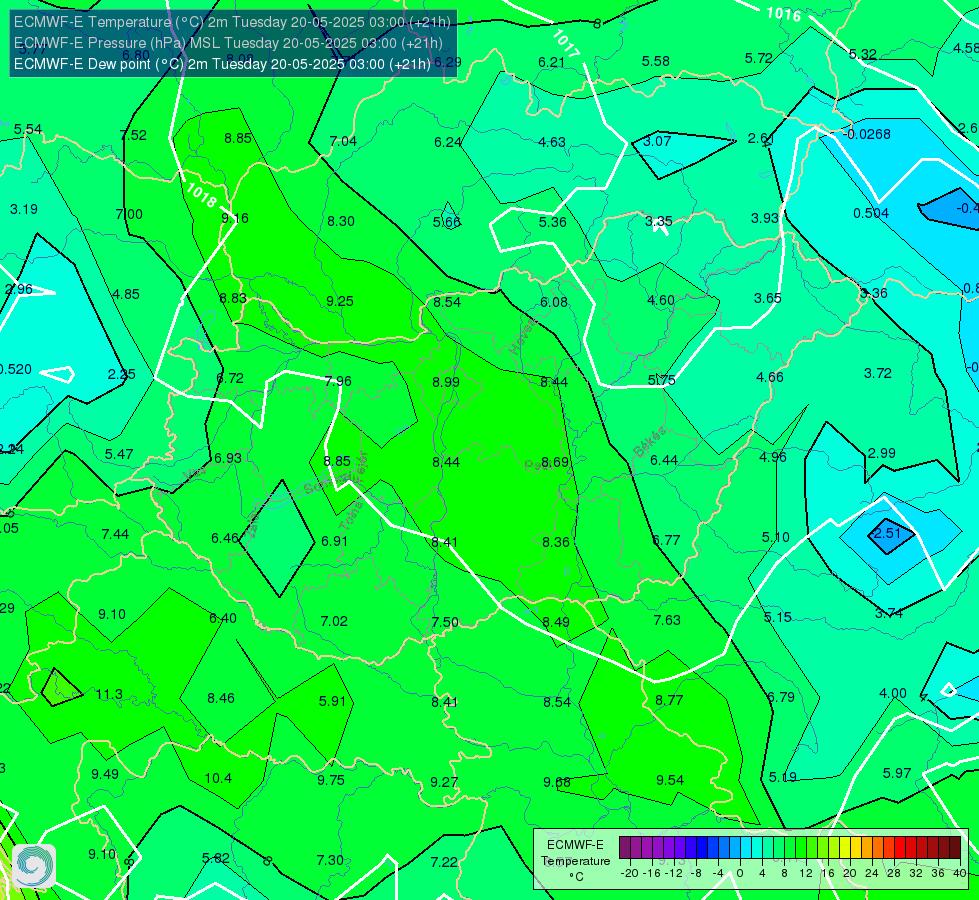This screenshot has height=900, width=979.
Task: Click the 5.58 temperature value
Action: coord(656,61)
